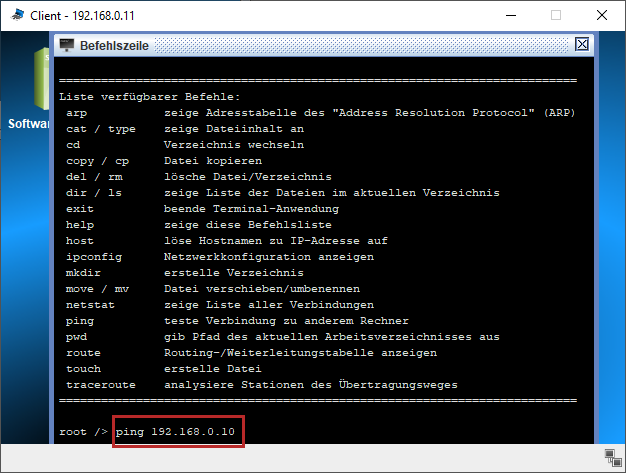The height and width of the screenshot is (473, 626).
Task: Click the Befehlszeile monitor icon
Action: 67,45
